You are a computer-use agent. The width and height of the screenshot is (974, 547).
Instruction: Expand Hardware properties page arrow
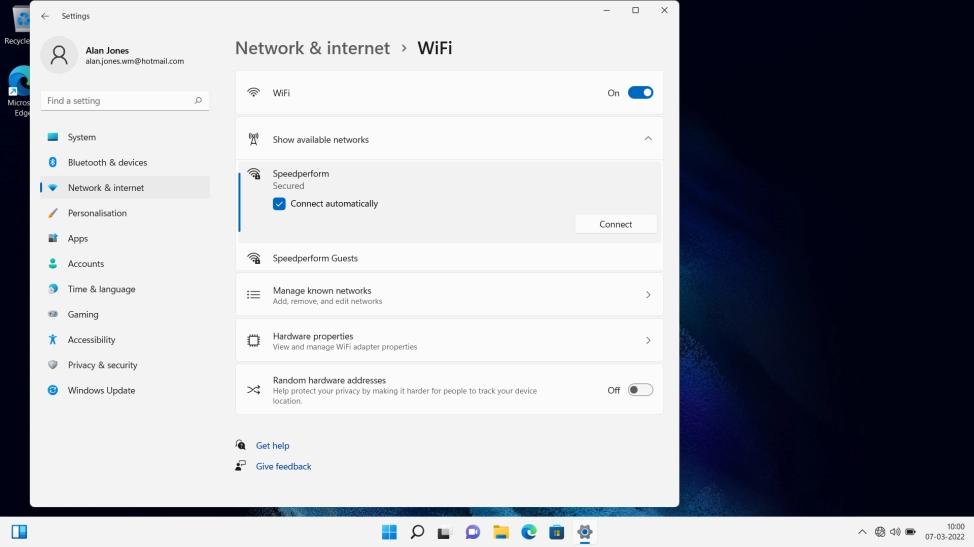click(x=648, y=341)
